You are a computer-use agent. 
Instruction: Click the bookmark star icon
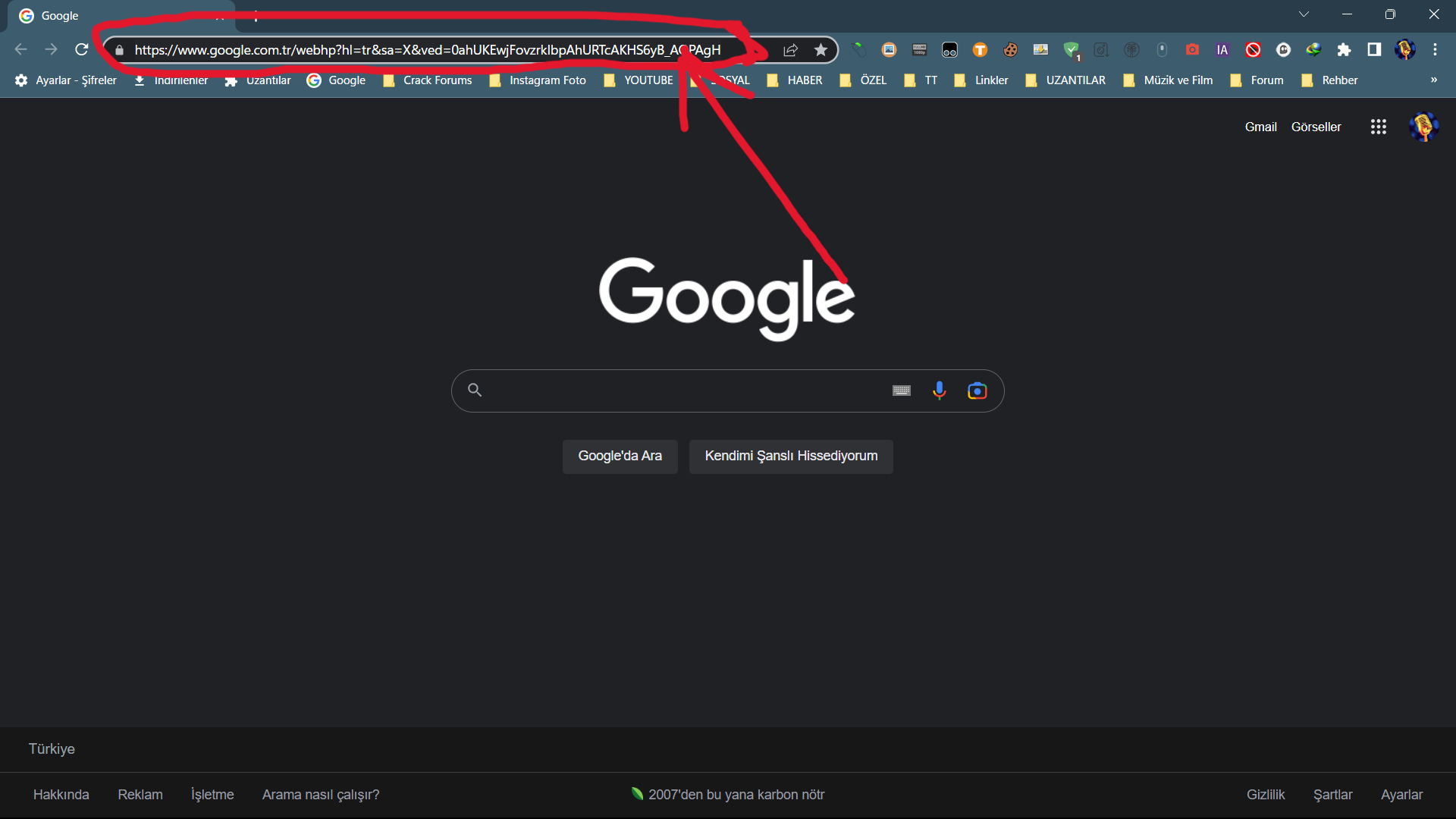pyautogui.click(x=821, y=50)
